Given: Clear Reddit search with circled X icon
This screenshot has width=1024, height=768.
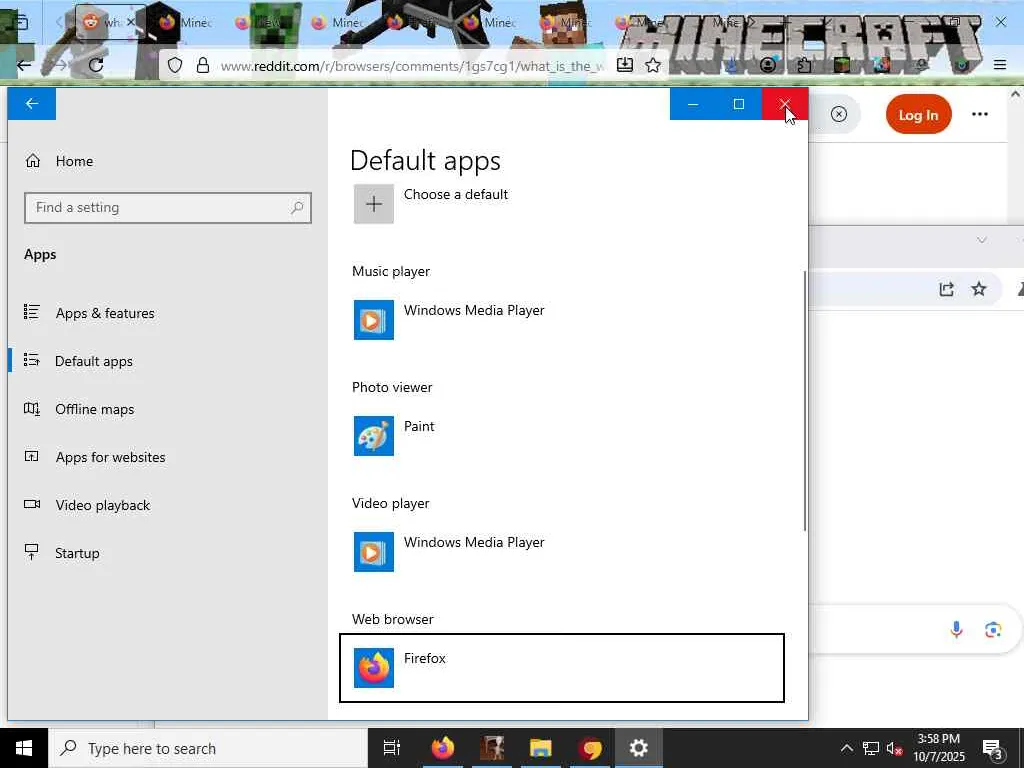Looking at the screenshot, I should 839,115.
